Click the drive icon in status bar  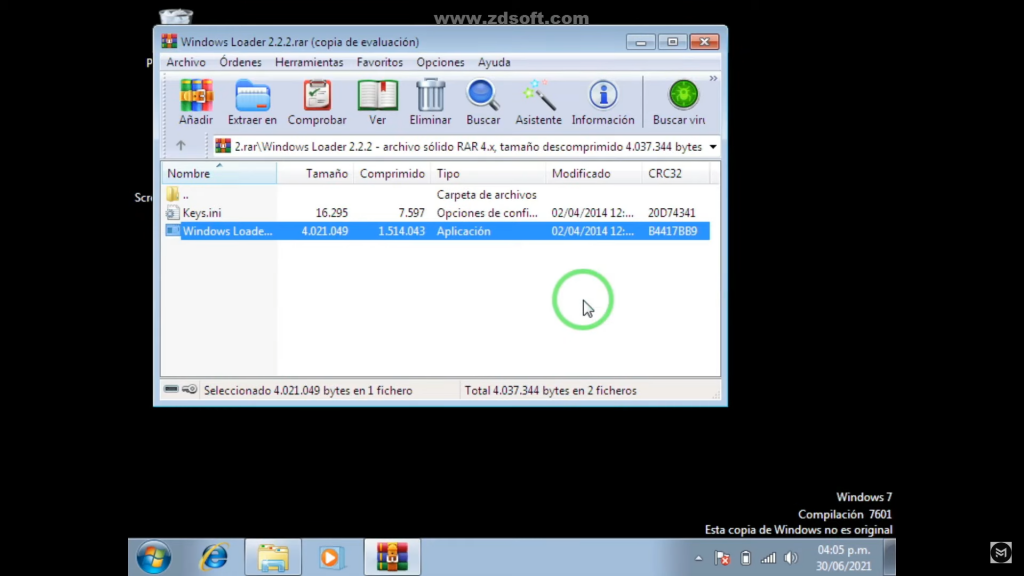point(171,389)
